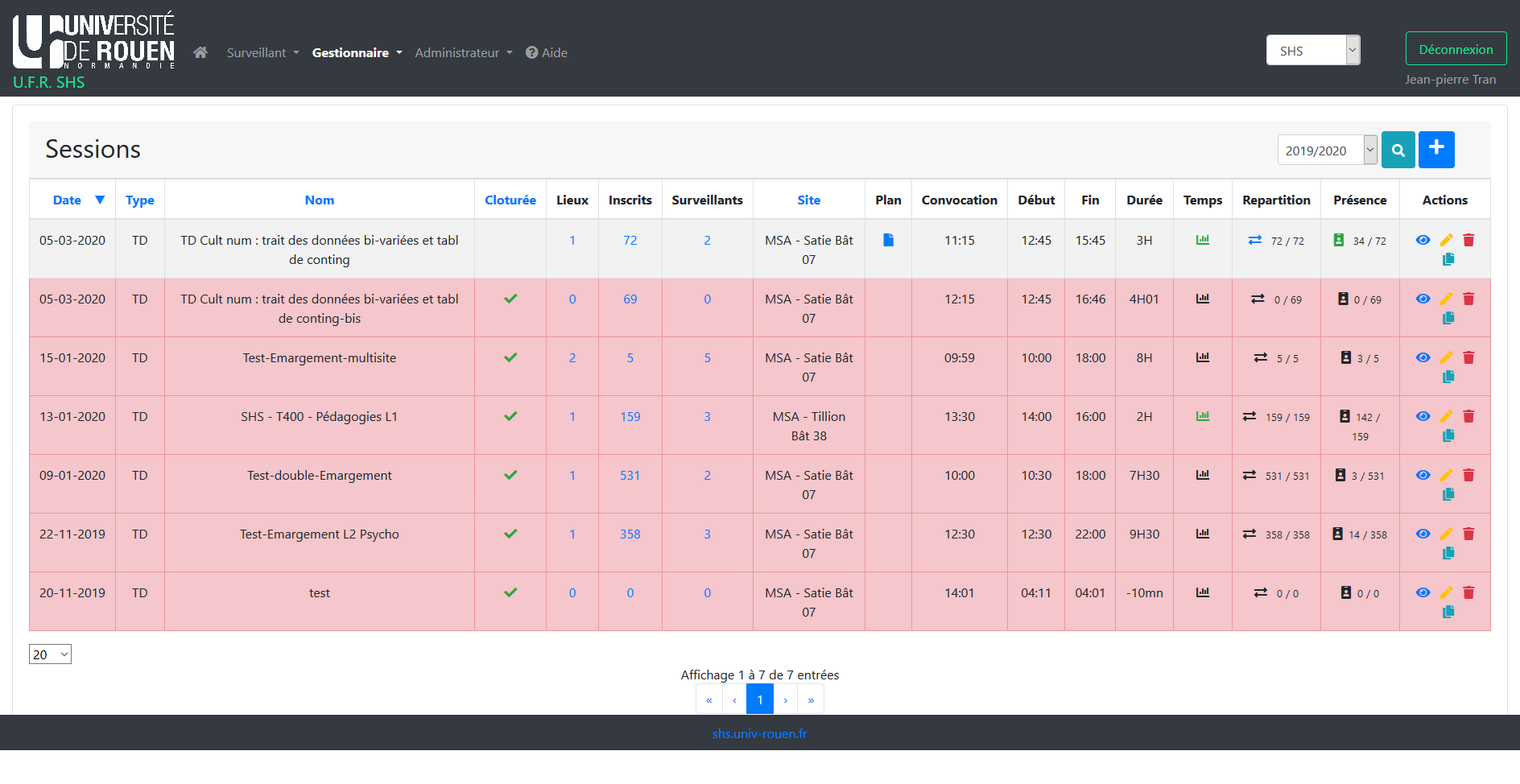Image resolution: width=1520 pixels, height=784 pixels.
Task: Click the home icon in the navbar
Action: click(200, 52)
